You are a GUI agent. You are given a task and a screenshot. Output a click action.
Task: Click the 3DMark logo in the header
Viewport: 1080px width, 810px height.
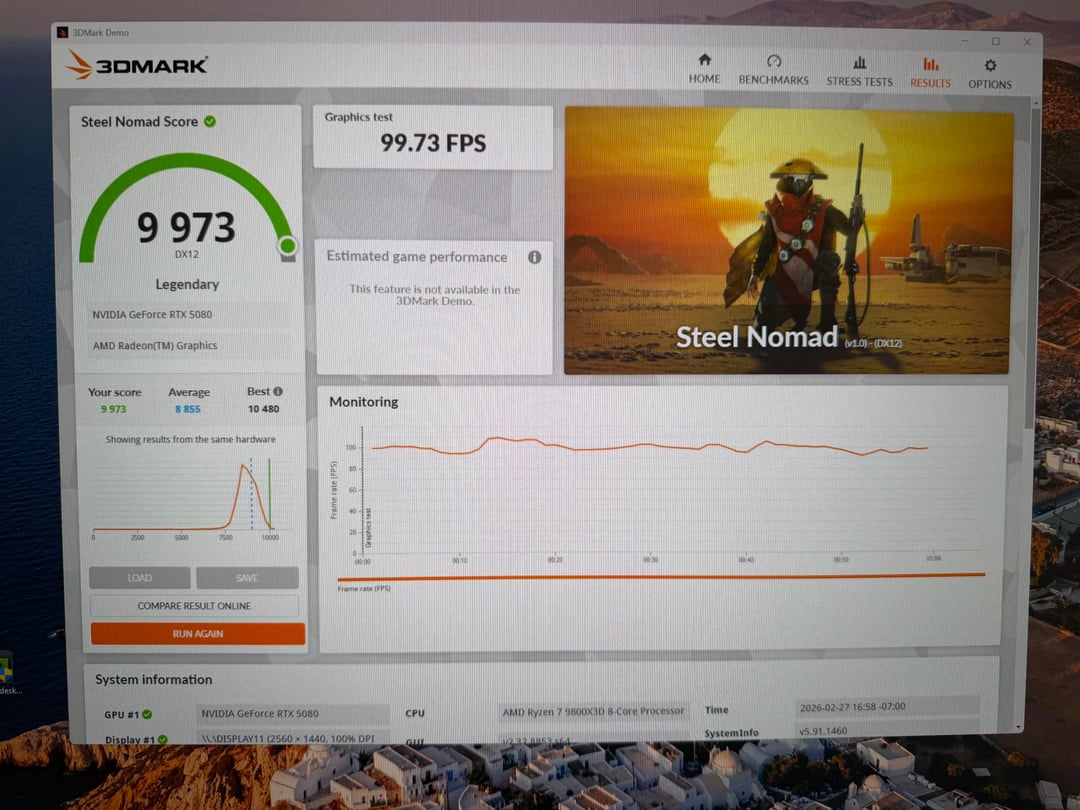tap(137, 66)
